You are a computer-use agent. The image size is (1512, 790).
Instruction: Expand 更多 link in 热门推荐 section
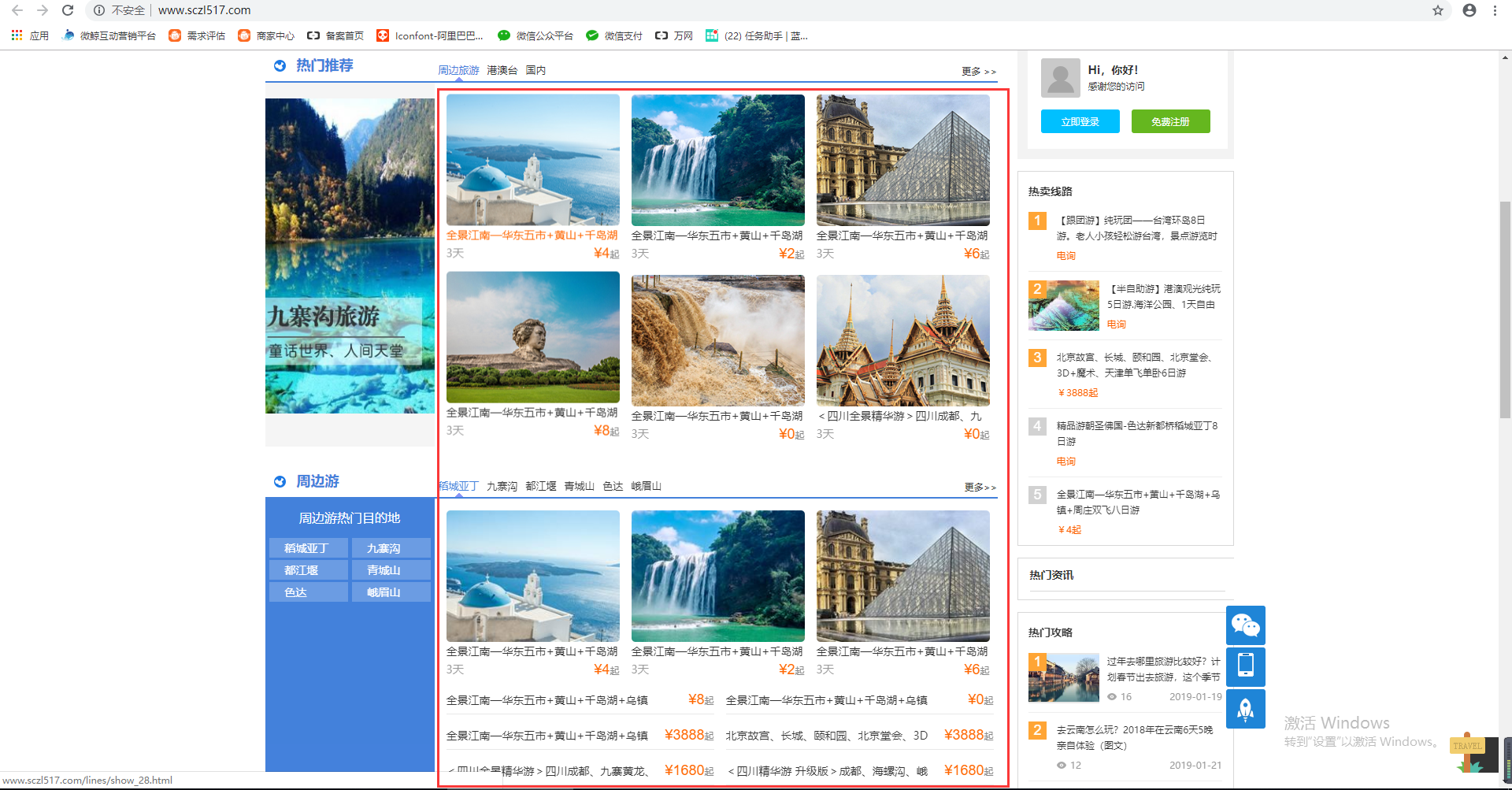coord(978,72)
